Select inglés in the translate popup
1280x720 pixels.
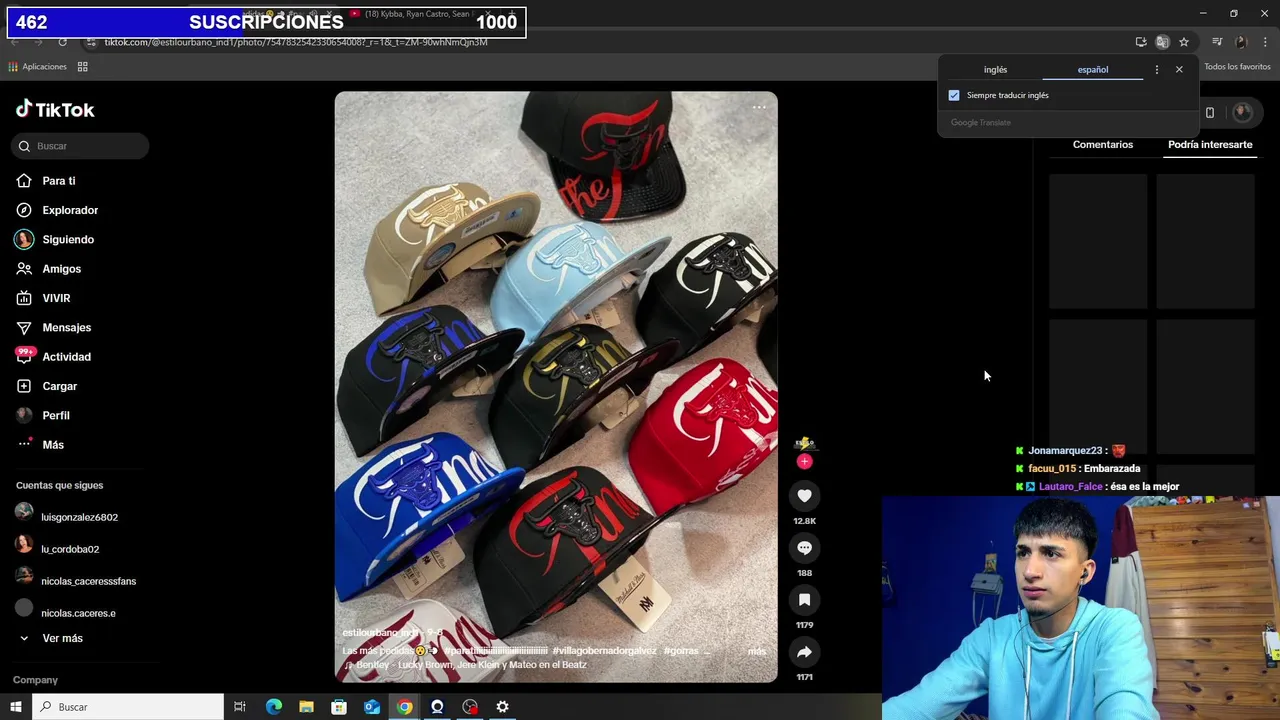[x=995, y=70]
